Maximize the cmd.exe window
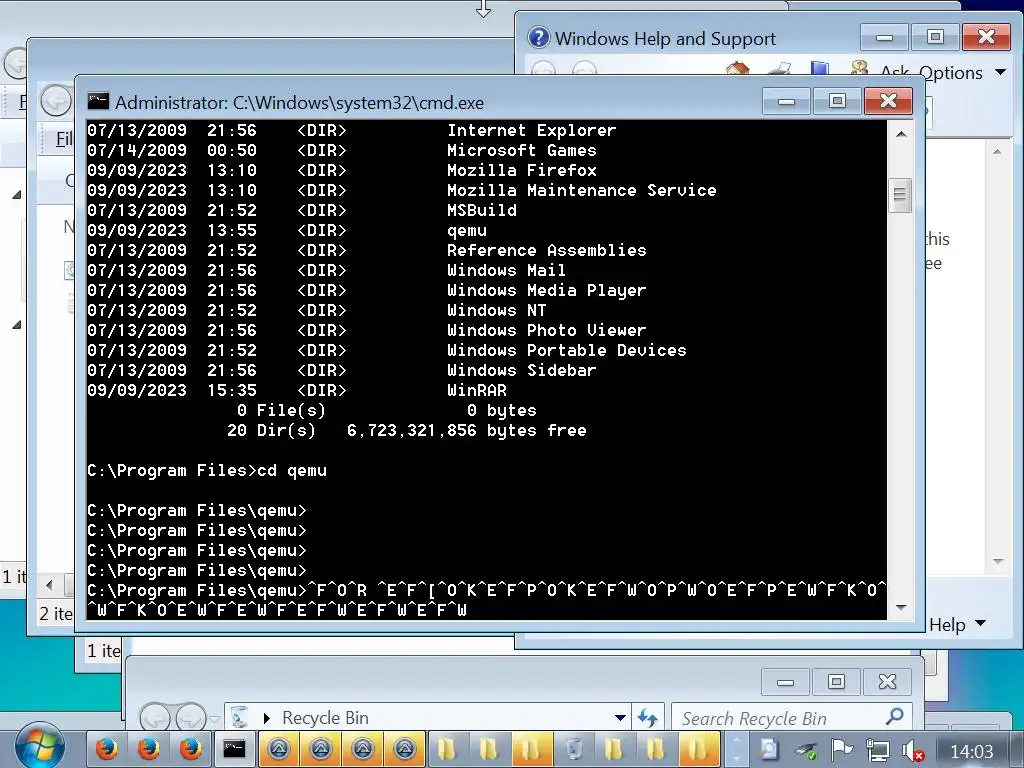Viewport: 1024px width, 768px height. click(x=837, y=101)
